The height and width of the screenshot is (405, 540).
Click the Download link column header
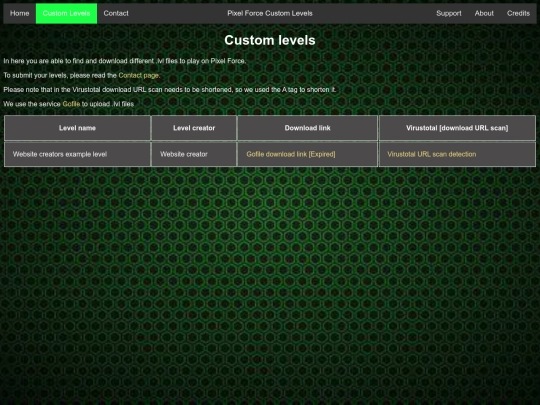pyautogui.click(x=307, y=128)
